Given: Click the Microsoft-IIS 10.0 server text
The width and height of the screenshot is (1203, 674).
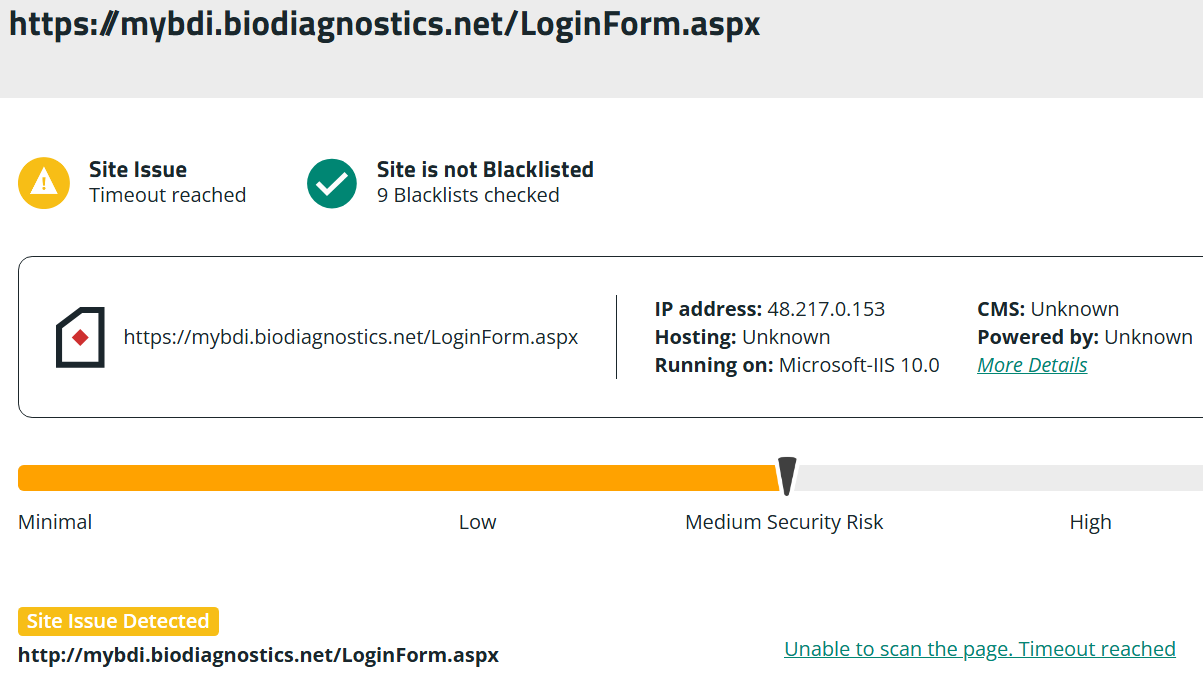Looking at the screenshot, I should coord(859,365).
